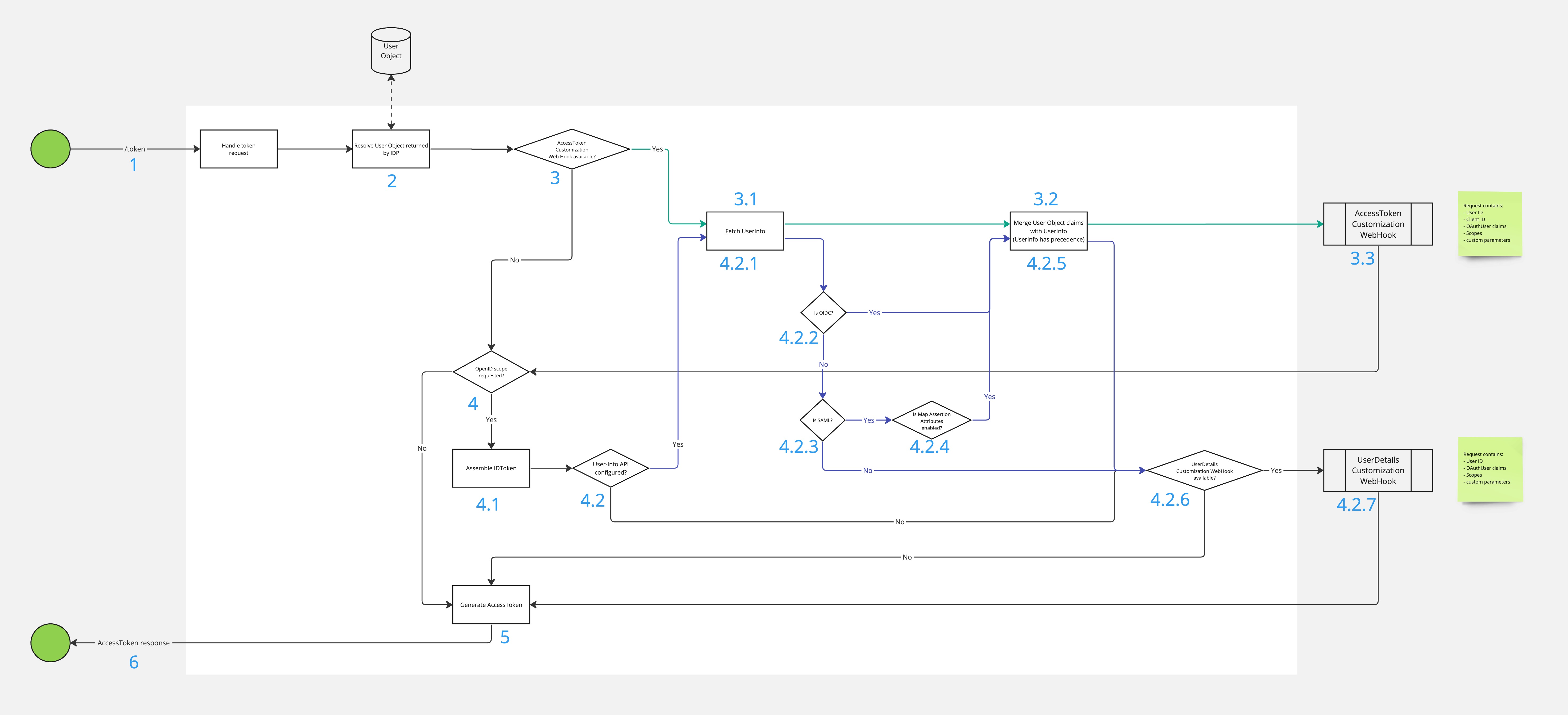
Task: Select the Is SAML? decision diamond
Action: click(x=822, y=420)
